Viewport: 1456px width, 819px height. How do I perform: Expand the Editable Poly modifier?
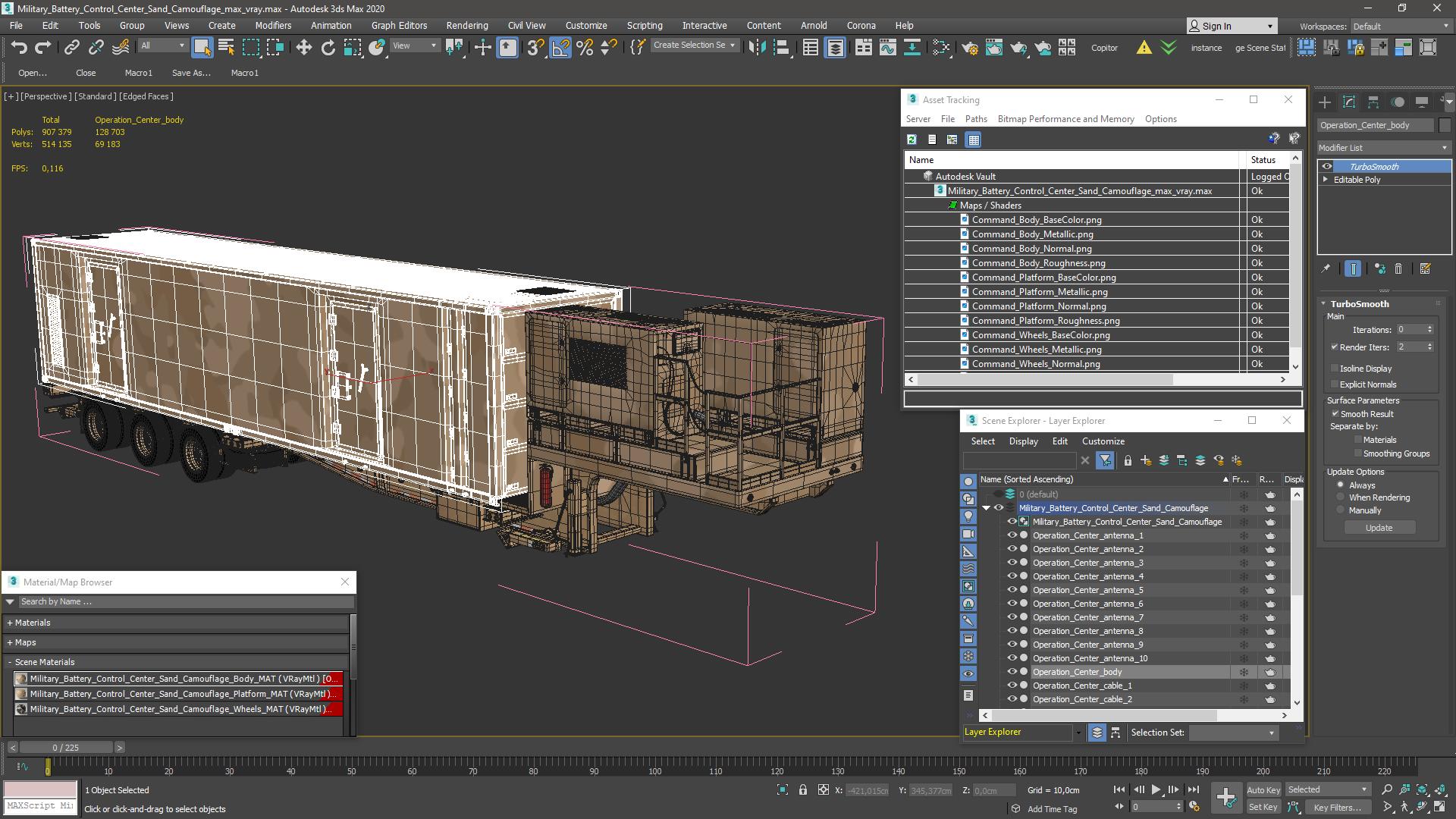(1326, 180)
